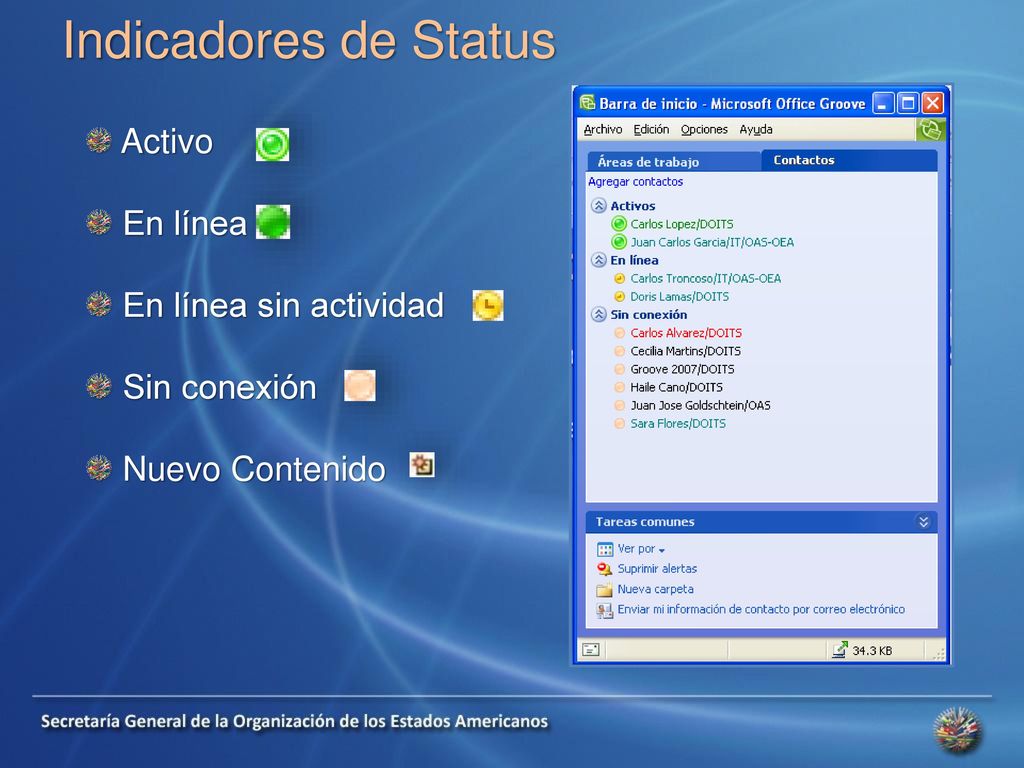Click Suprimir alertas link
The height and width of the screenshot is (768, 1024).
coord(657,569)
